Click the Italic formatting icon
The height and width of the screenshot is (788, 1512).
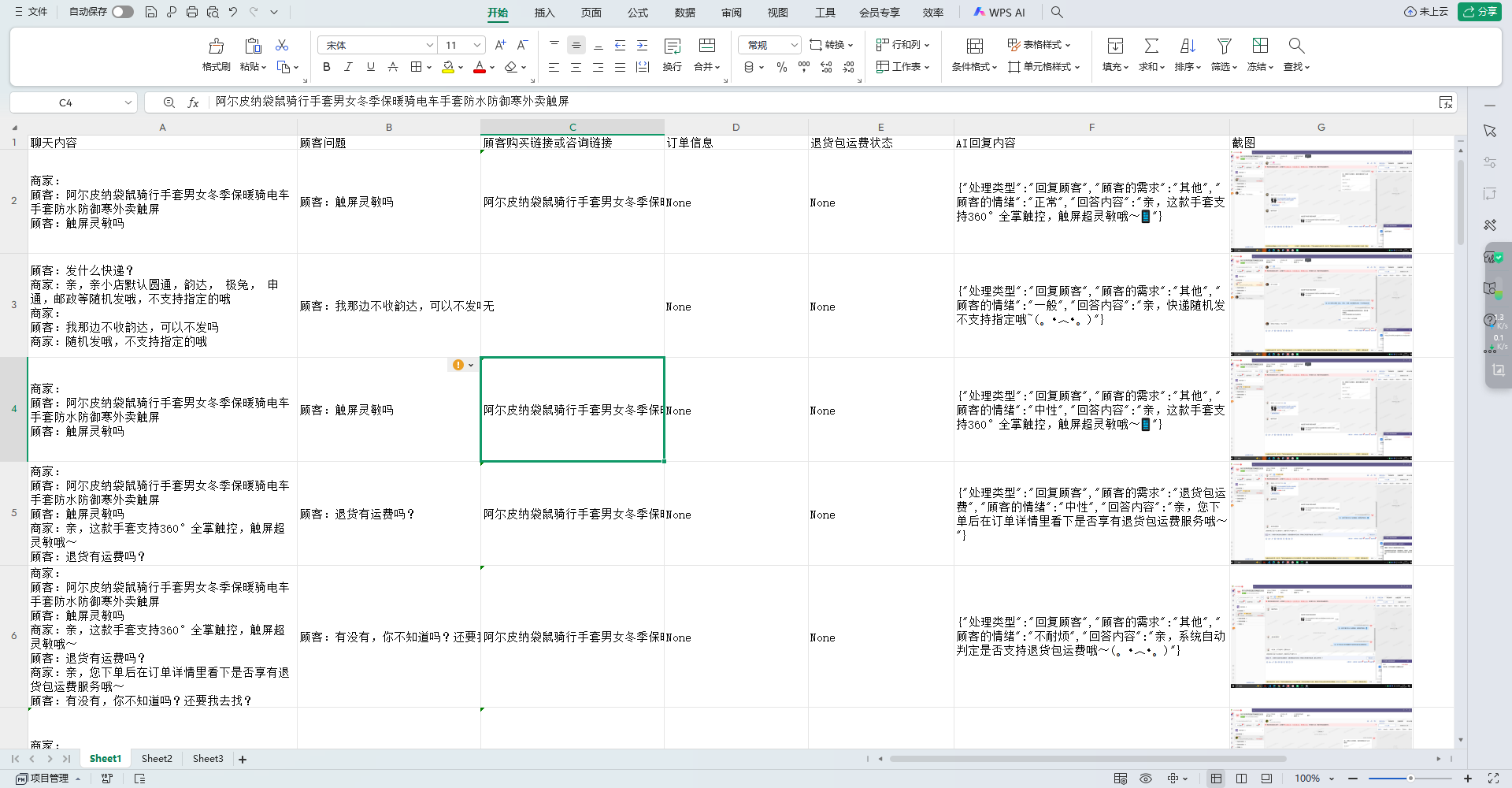pyautogui.click(x=348, y=67)
